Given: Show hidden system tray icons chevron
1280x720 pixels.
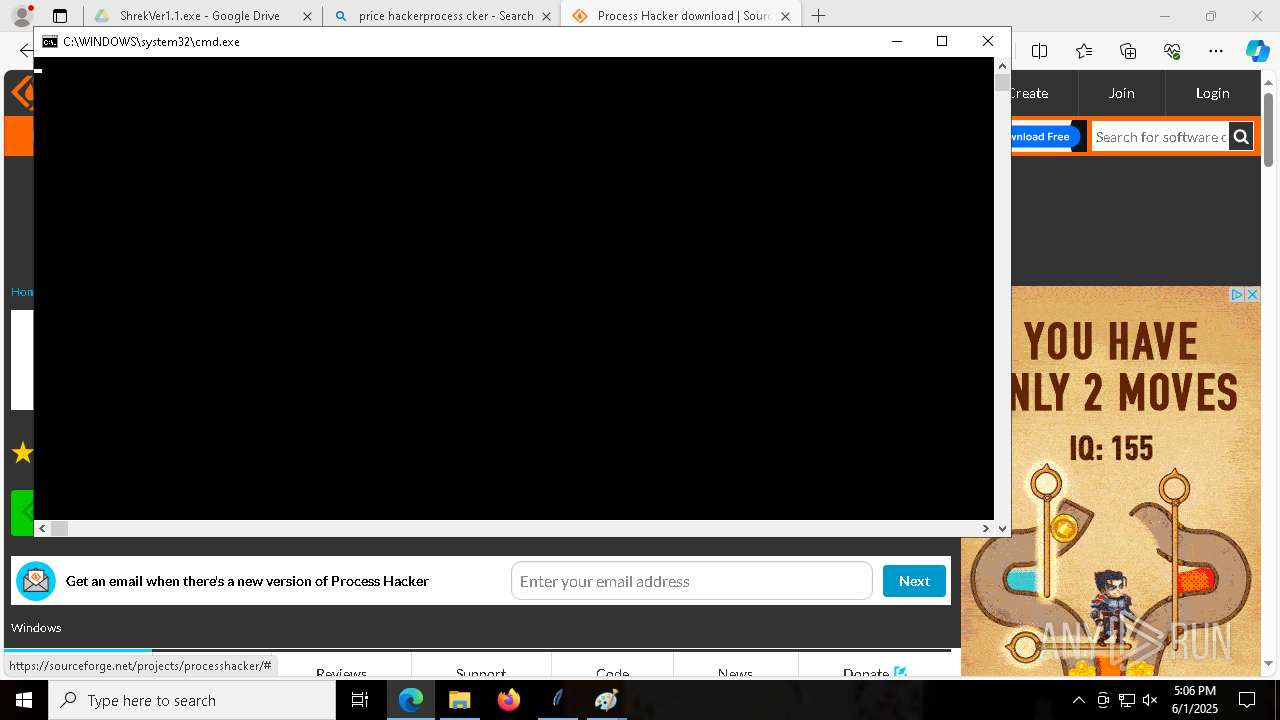Looking at the screenshot, I should 1078,700.
